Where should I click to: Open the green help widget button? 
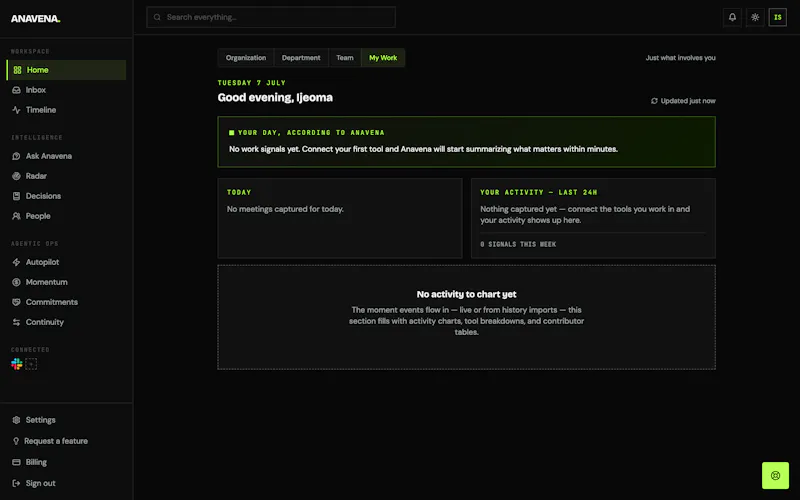(775, 476)
